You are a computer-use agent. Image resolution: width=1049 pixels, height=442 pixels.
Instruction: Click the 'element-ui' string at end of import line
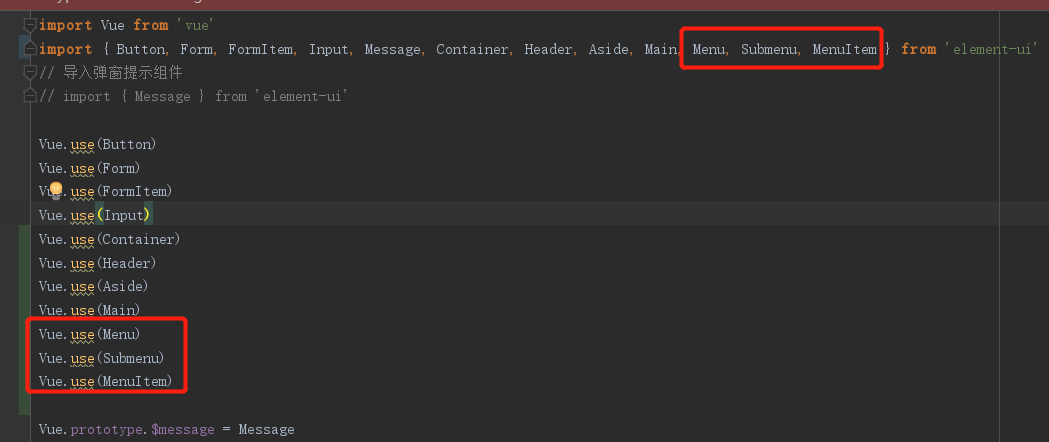pos(991,49)
